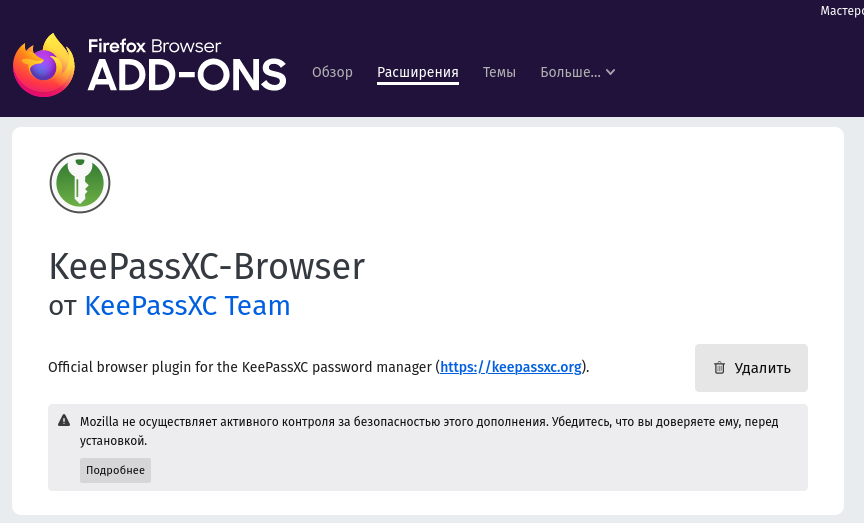Click the word ADD-ONS in the header
Screen dimensions: 864x523
pos(187,74)
